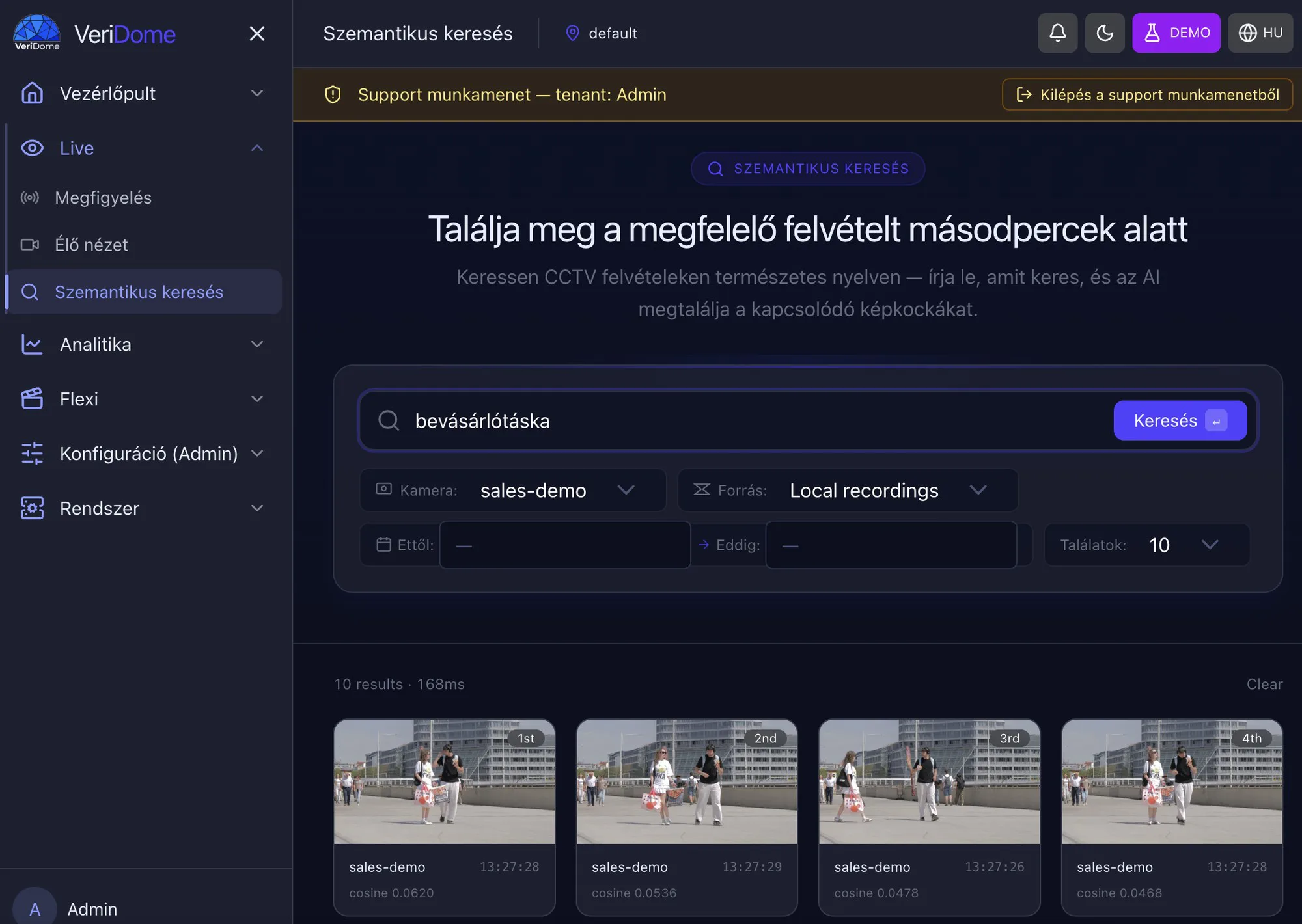Click the Live eye icon
Image resolution: width=1302 pixels, height=924 pixels.
click(x=32, y=148)
